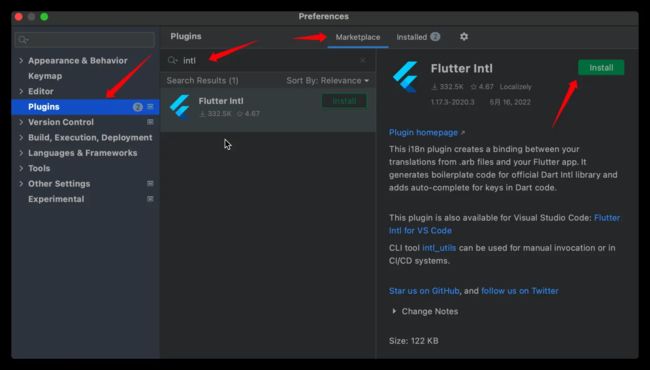Image resolution: width=650 pixels, height=370 pixels.
Task: Click the Size: 122 KB text
Action: coord(414,341)
